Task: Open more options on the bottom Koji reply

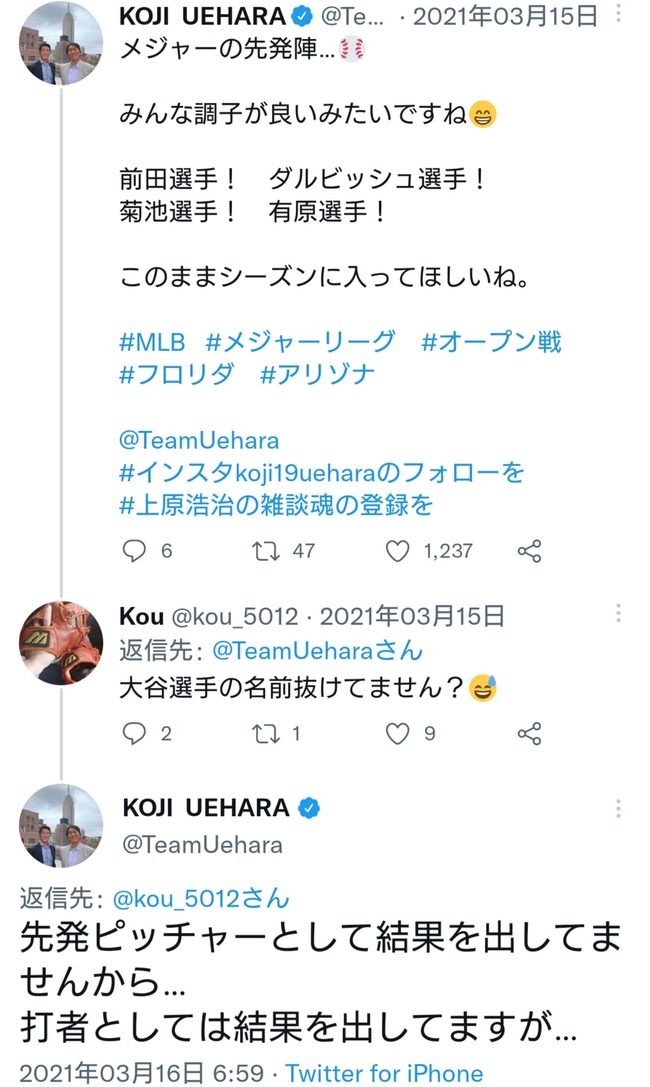Action: tap(618, 808)
